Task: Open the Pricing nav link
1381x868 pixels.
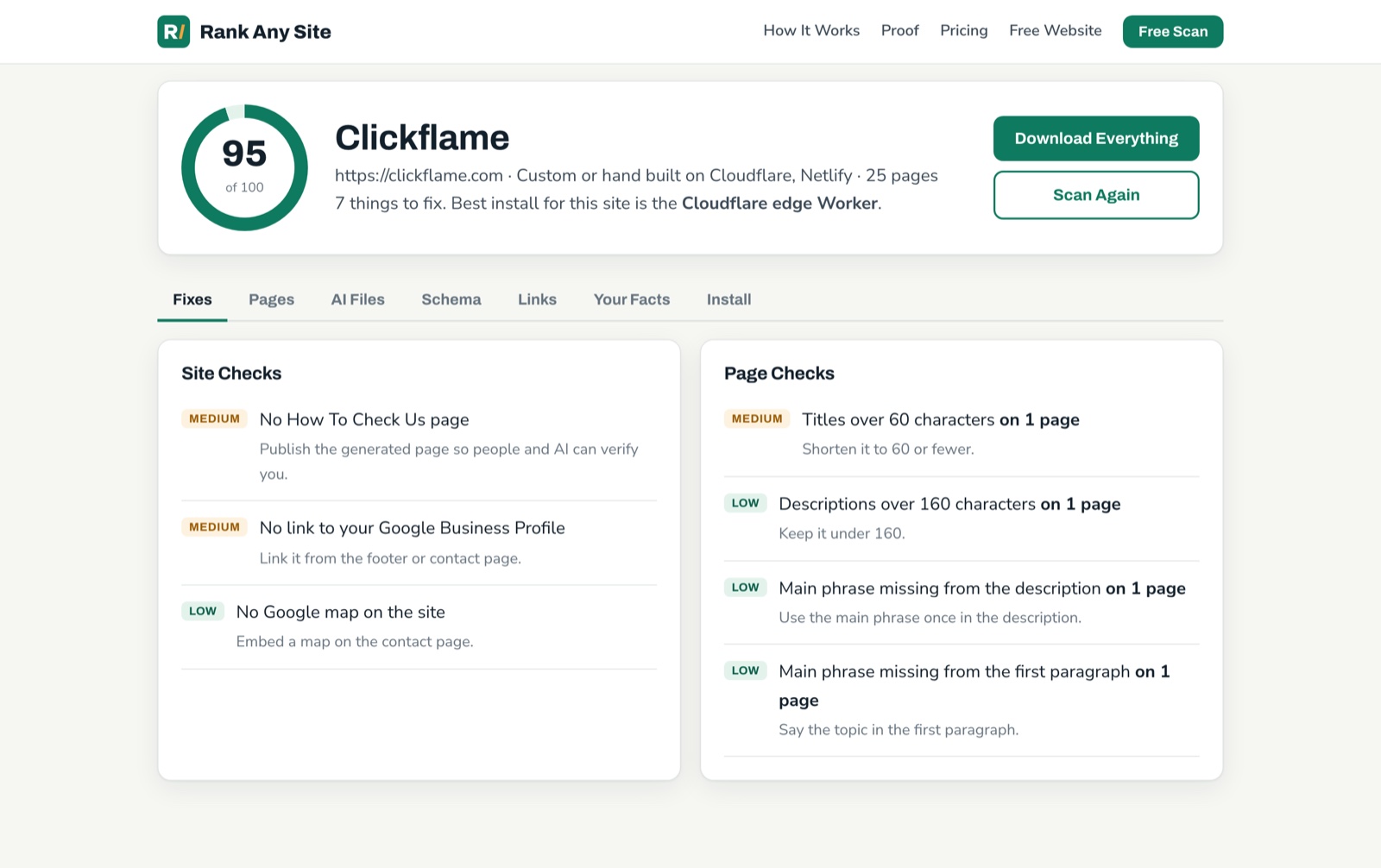Action: [963, 31]
